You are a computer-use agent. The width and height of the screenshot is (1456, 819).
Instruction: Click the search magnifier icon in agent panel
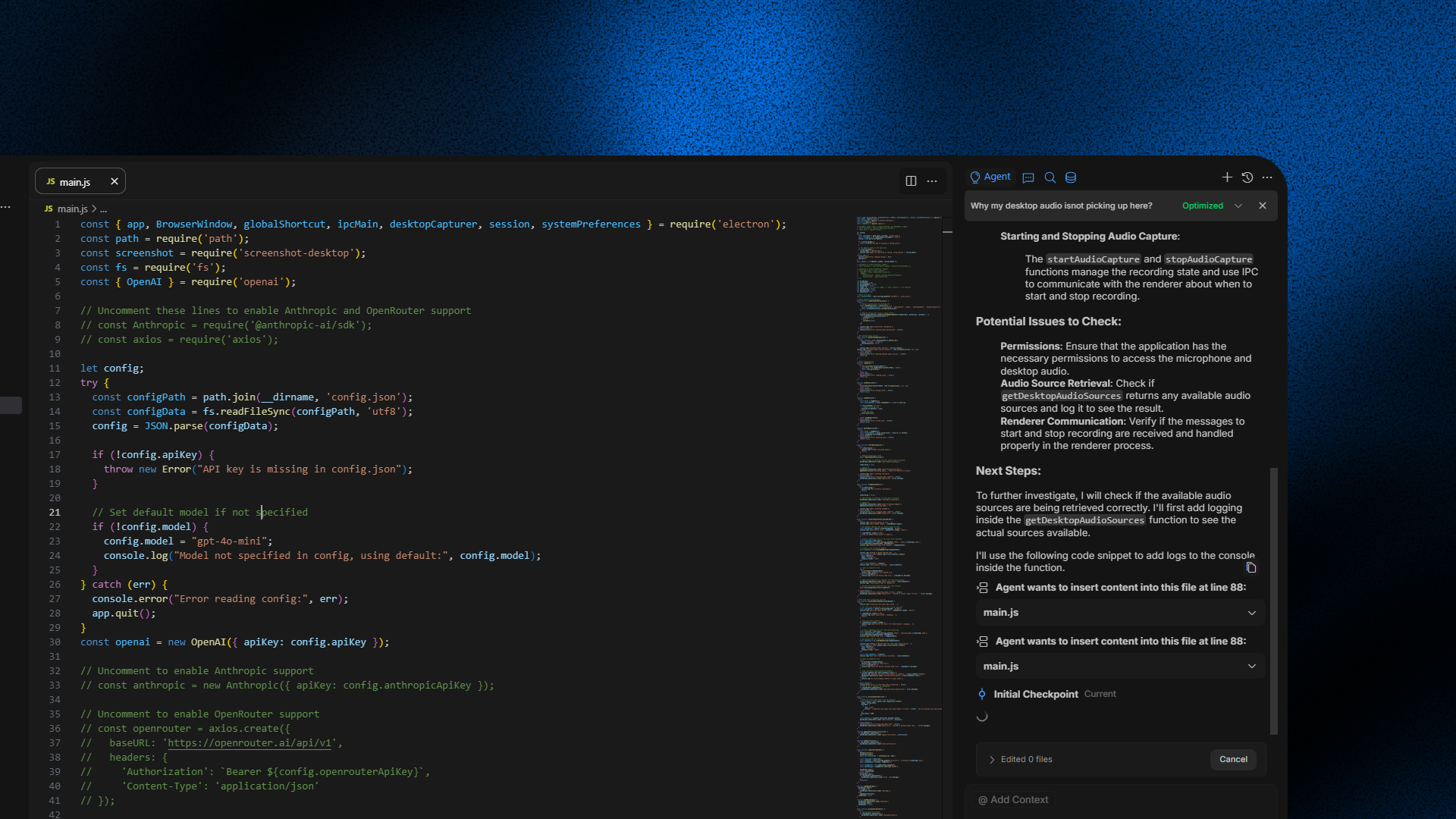click(1050, 177)
